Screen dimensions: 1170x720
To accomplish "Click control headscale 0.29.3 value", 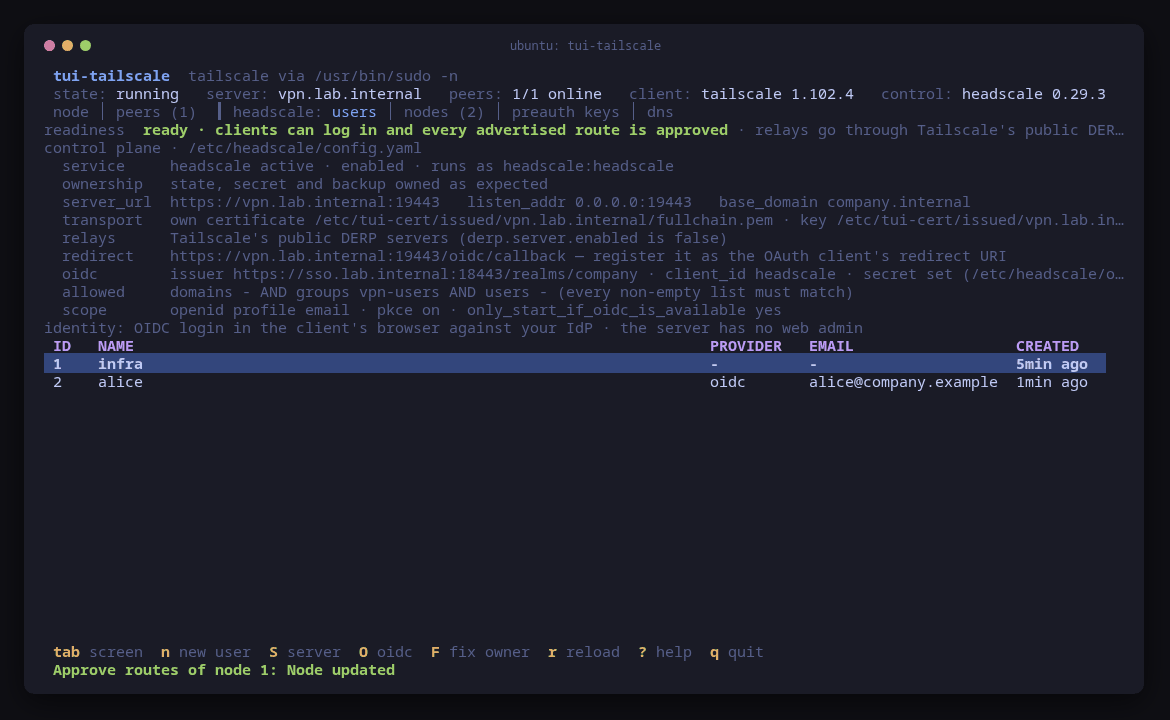I will 1033,94.
